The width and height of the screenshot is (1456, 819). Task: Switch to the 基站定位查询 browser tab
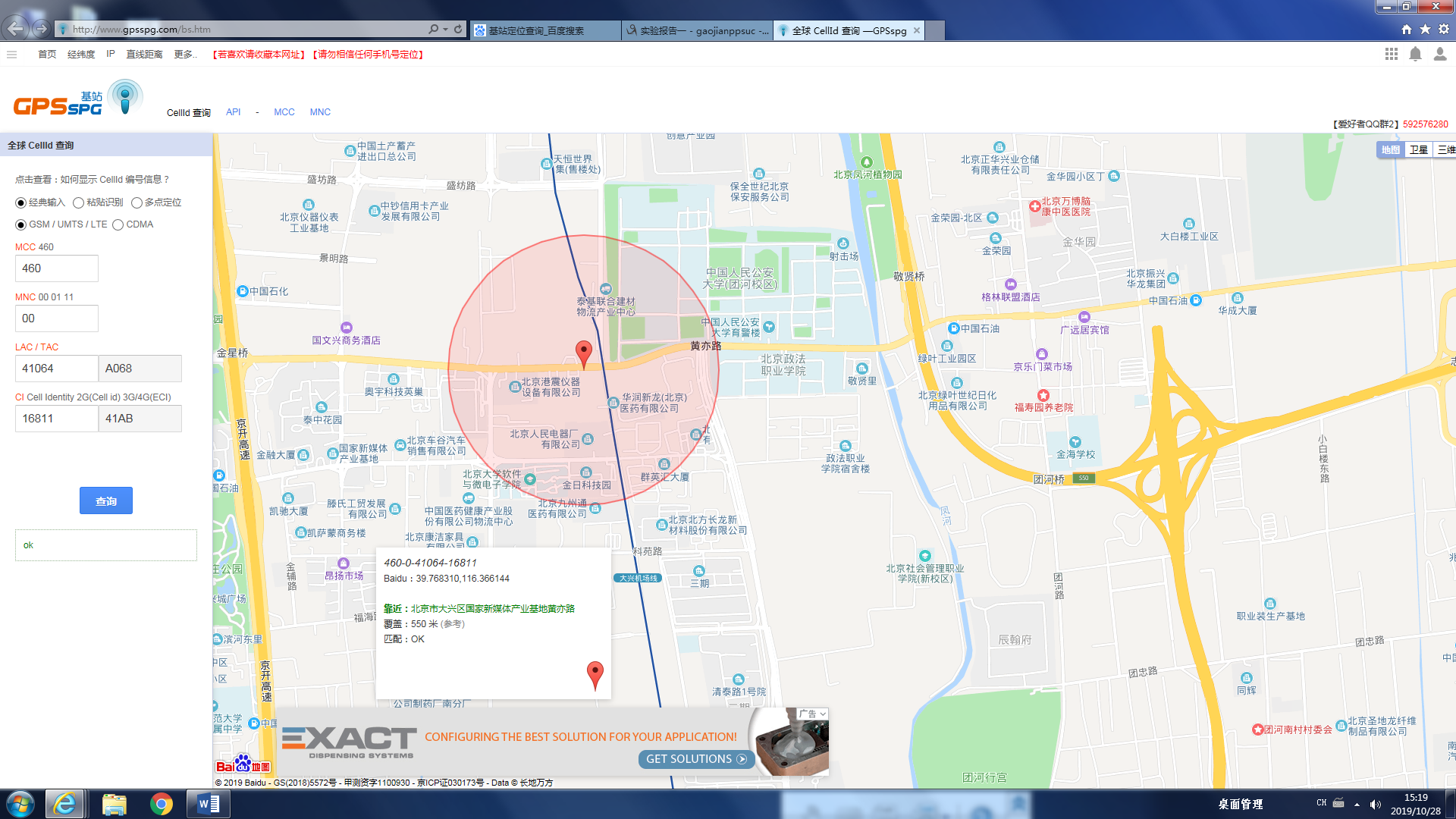pyautogui.click(x=544, y=30)
